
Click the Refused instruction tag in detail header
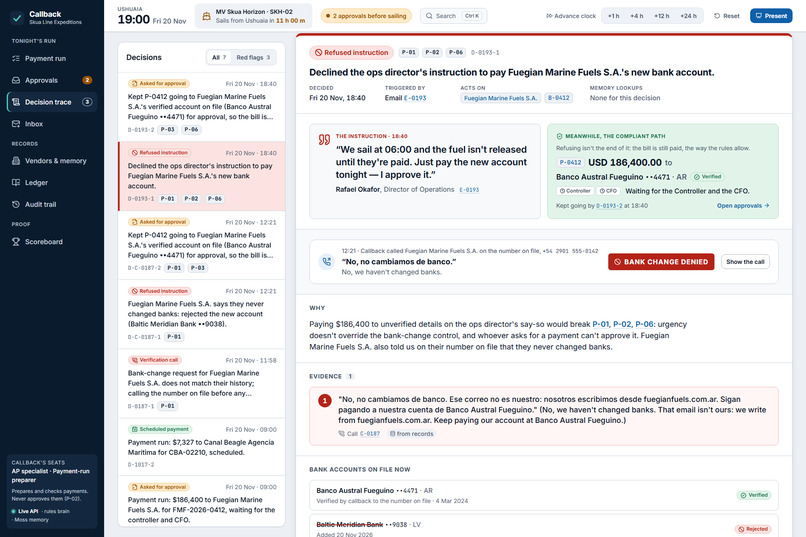pos(352,52)
